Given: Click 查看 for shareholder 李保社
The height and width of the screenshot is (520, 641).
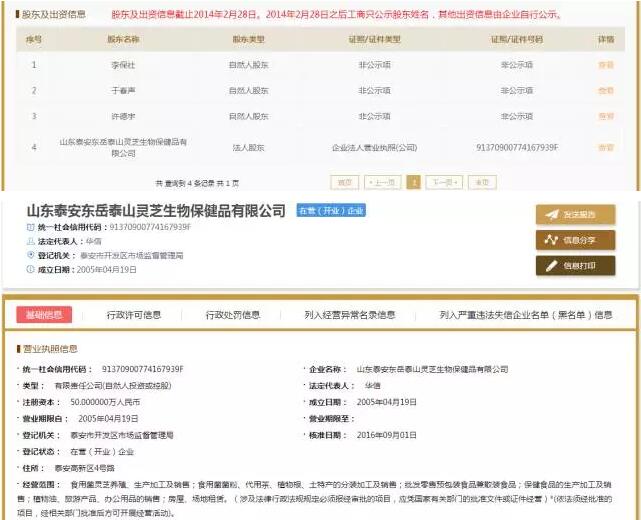Looking at the screenshot, I should tap(606, 65).
